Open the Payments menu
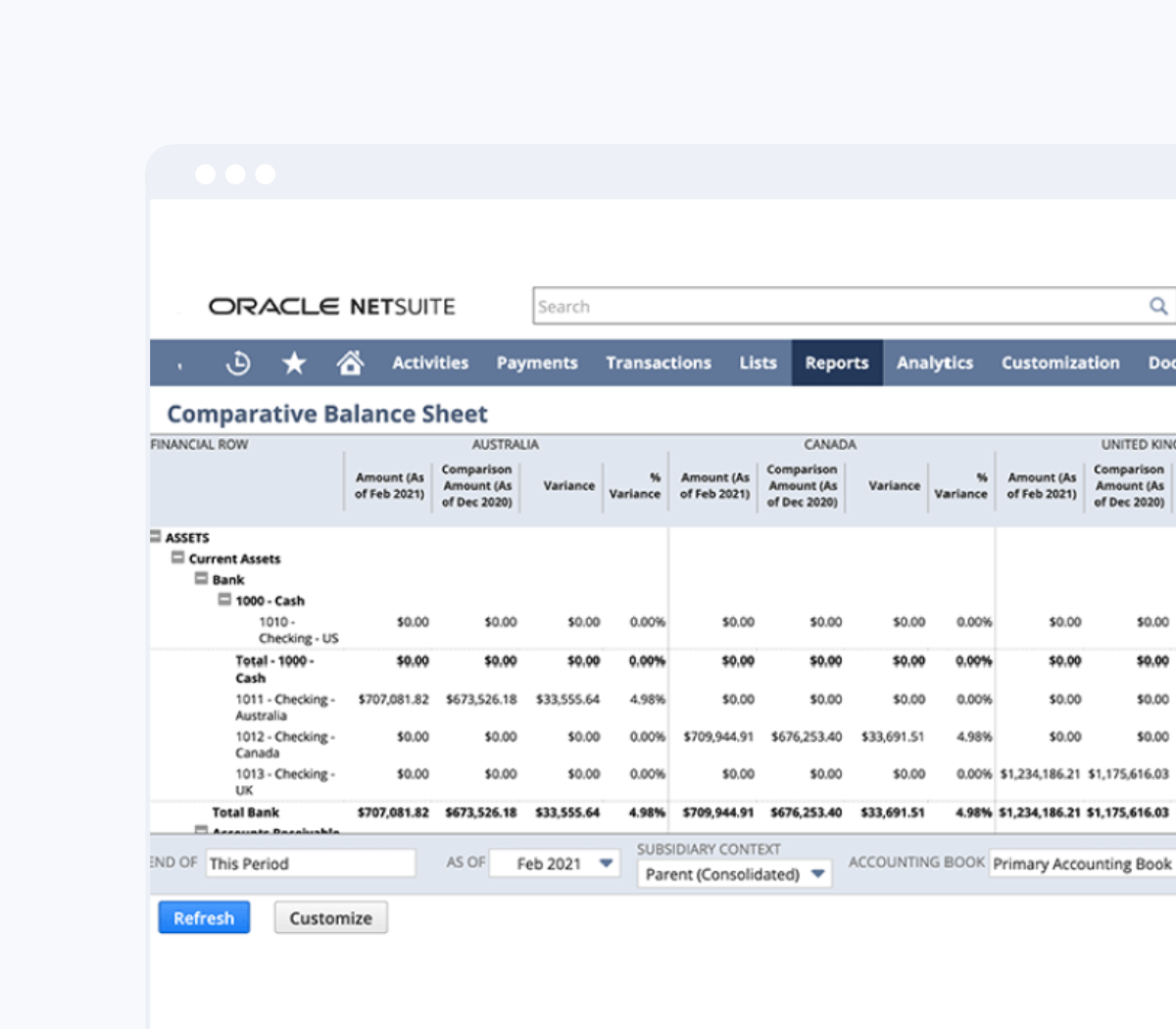 point(537,363)
